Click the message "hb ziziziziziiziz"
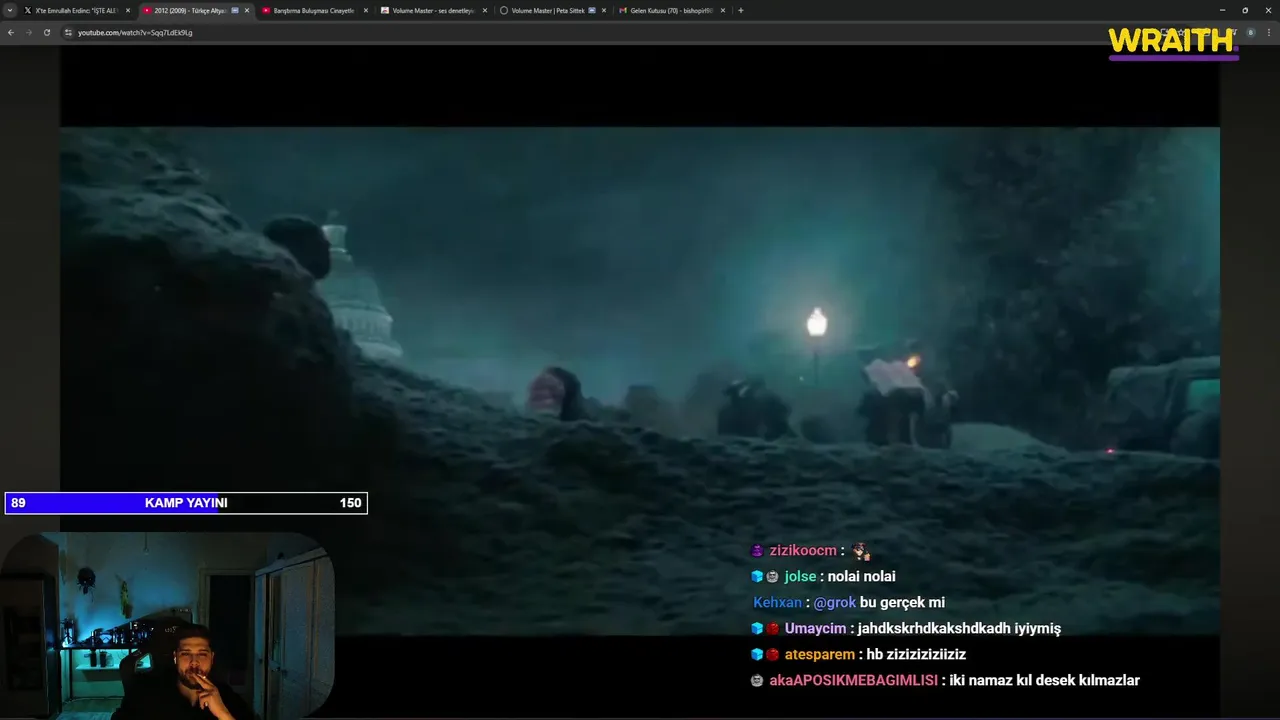The width and height of the screenshot is (1280, 720). point(916,654)
